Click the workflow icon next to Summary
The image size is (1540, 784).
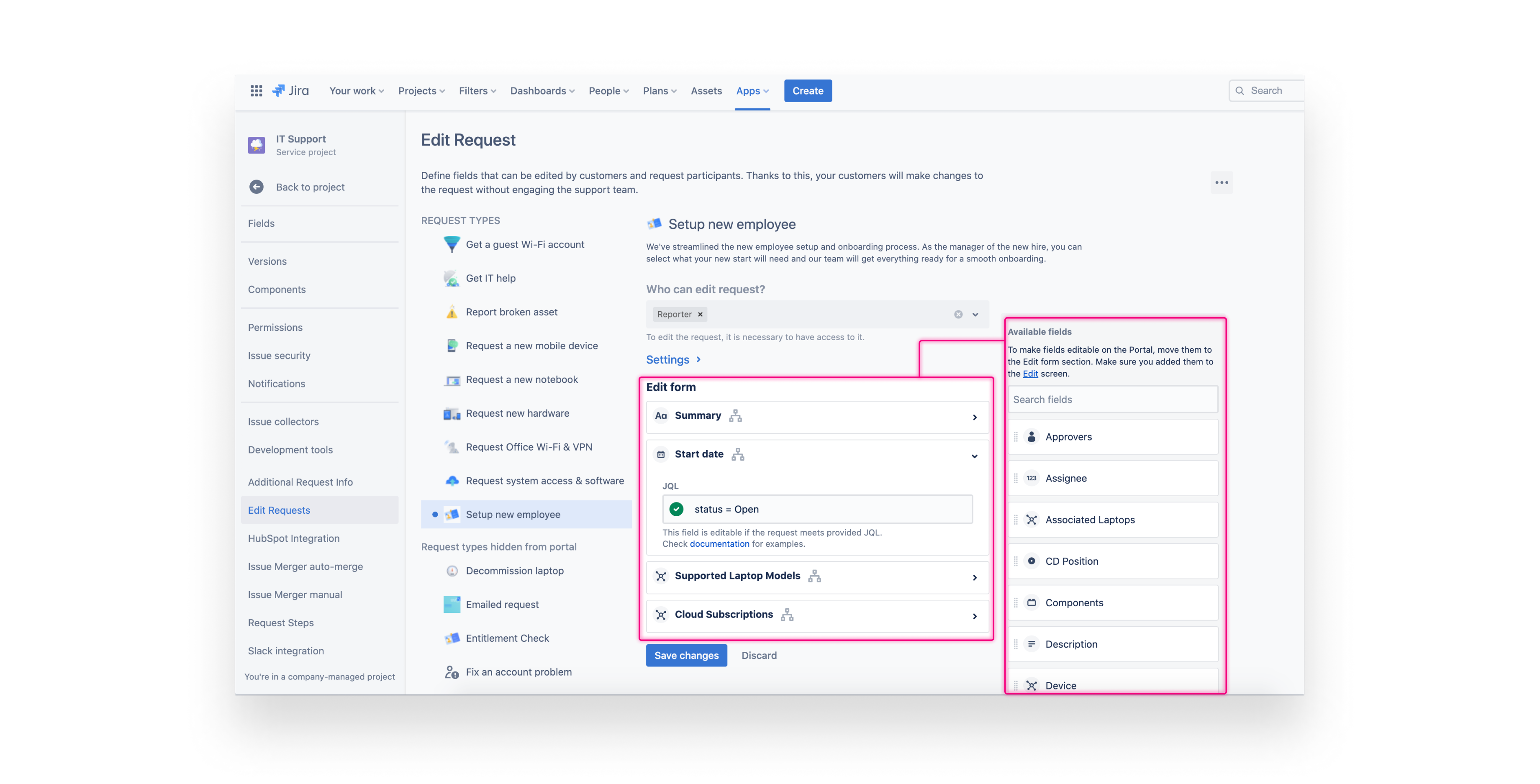click(735, 416)
